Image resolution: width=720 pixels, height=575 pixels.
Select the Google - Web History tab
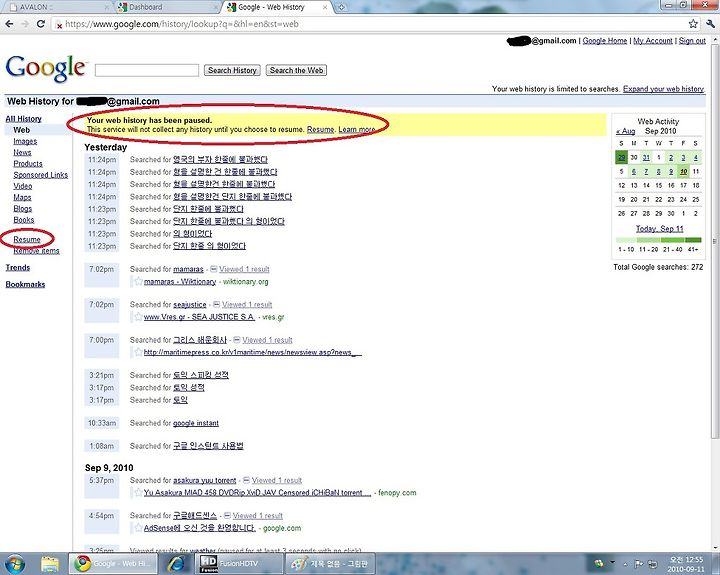point(277,7)
